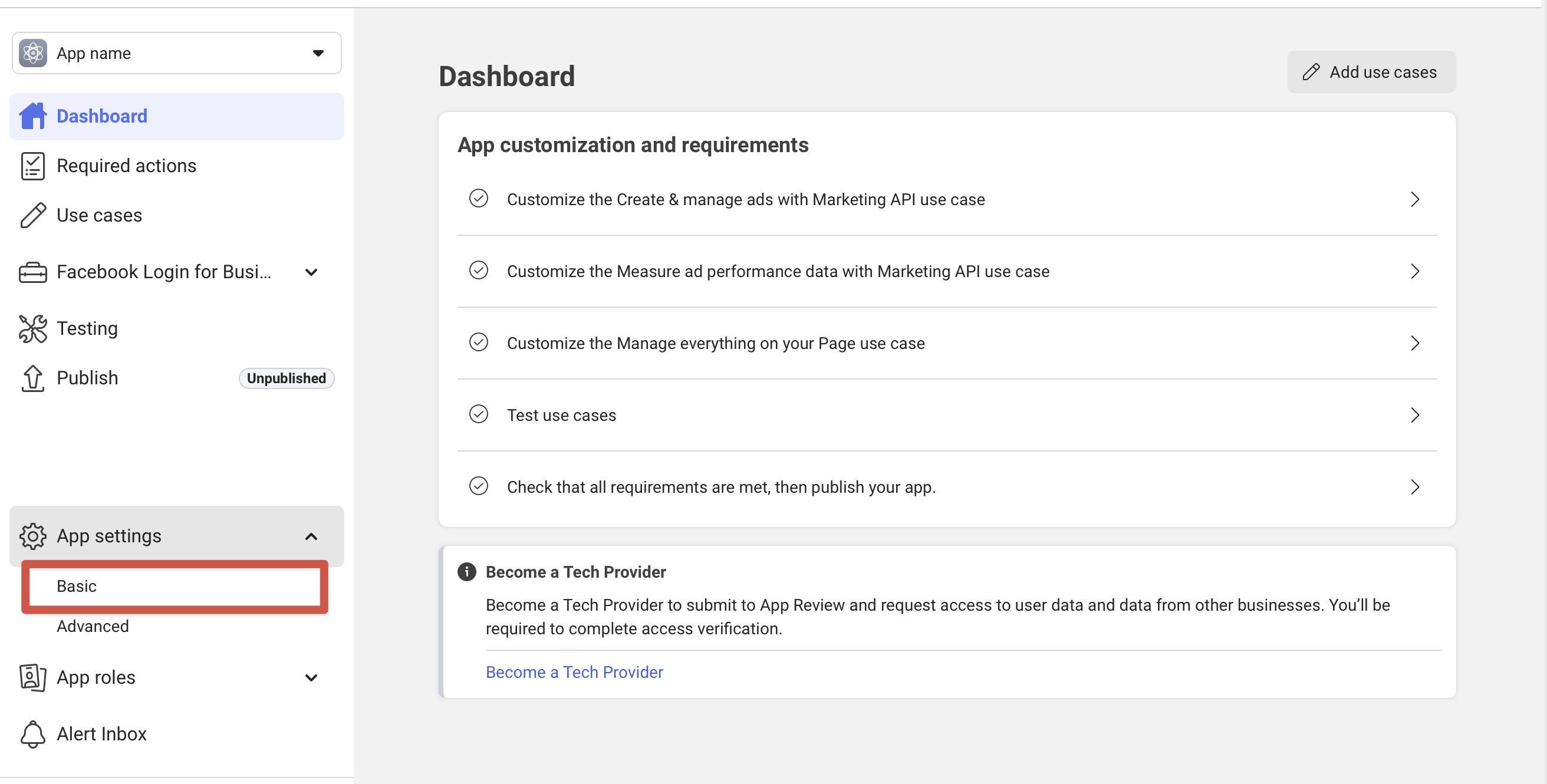Open Use cases in sidebar
Viewport: 1547px width, 784px height.
coord(176,216)
